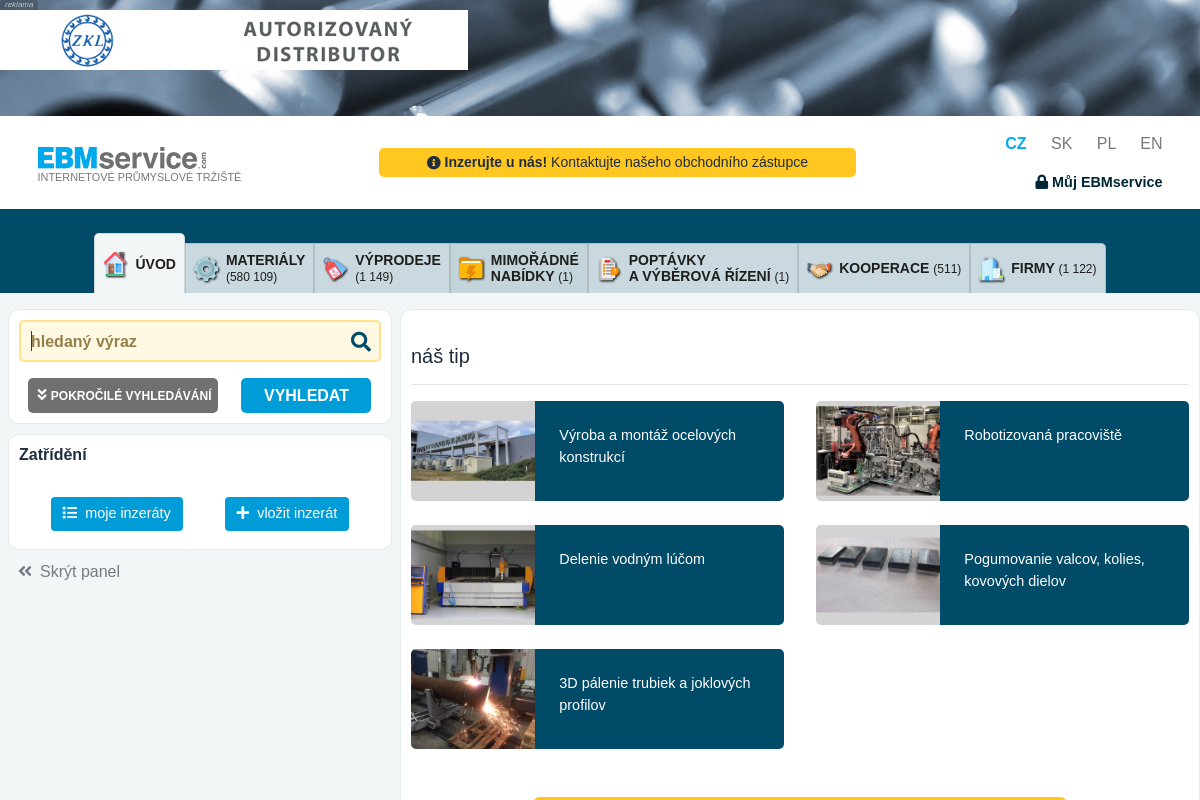Expand Pokročilé vyhledávání options
Viewport: 1200px width, 800px height.
[123, 395]
